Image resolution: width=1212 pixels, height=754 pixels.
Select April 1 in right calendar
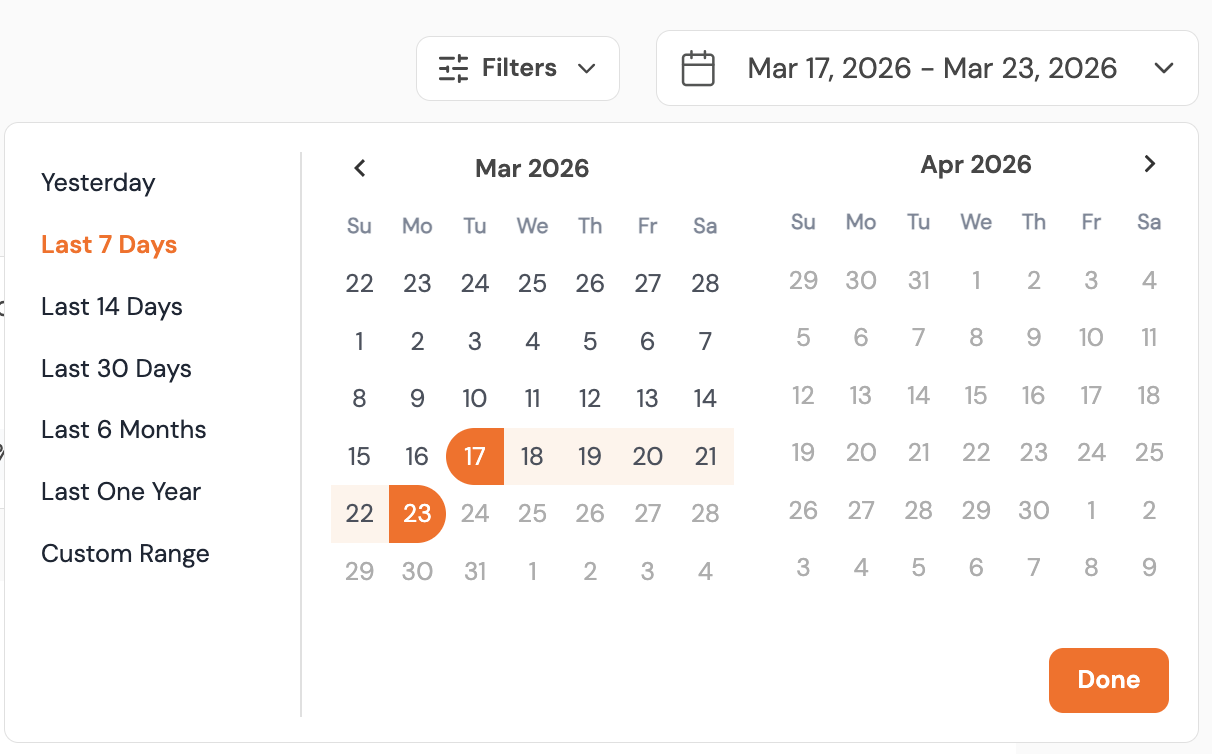click(976, 281)
